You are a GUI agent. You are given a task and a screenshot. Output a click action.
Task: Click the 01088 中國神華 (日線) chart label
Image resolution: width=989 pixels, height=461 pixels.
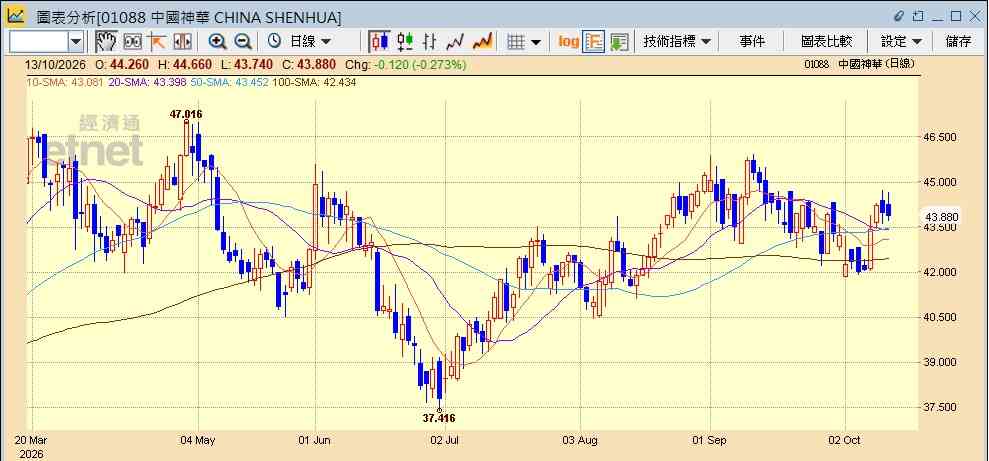[860, 64]
